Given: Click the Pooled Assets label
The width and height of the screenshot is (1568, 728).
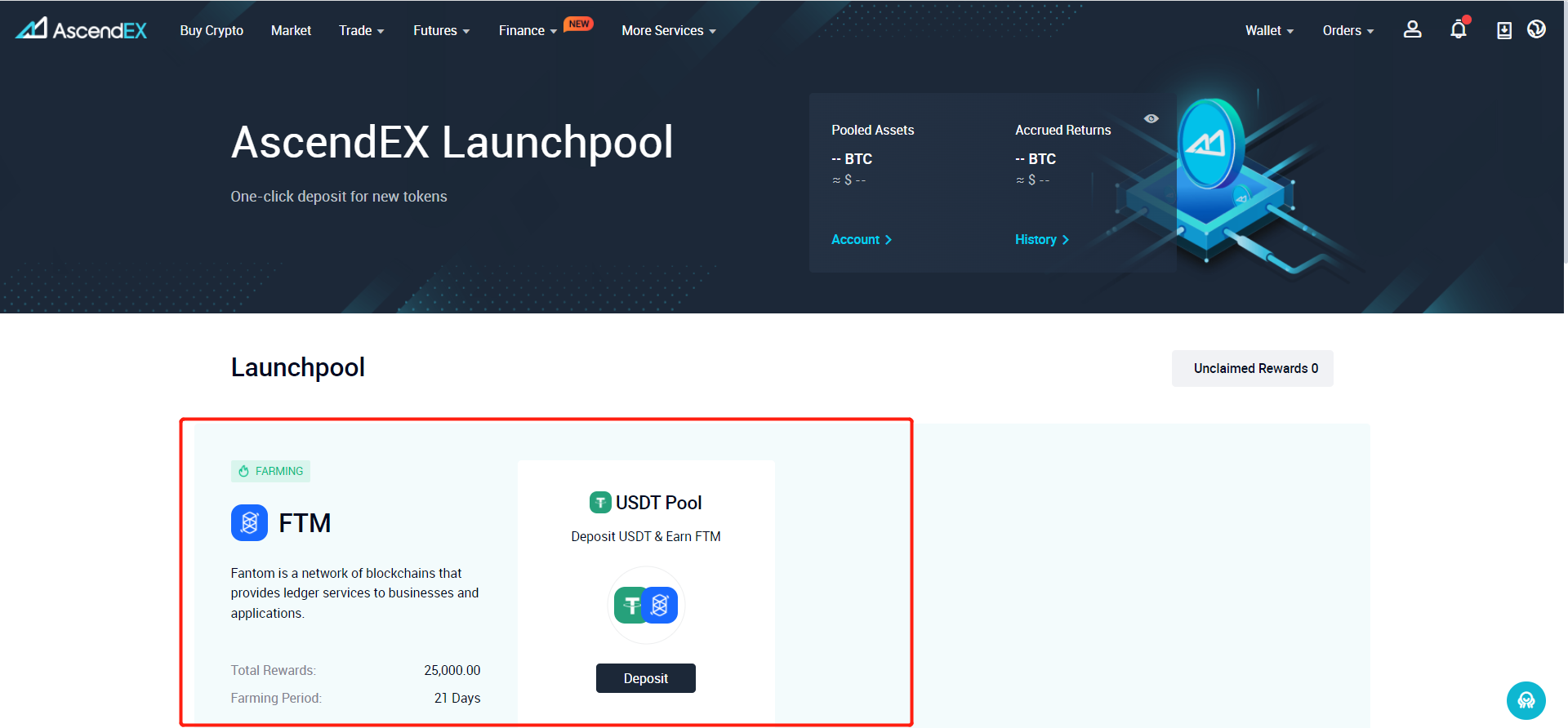Looking at the screenshot, I should (x=872, y=130).
